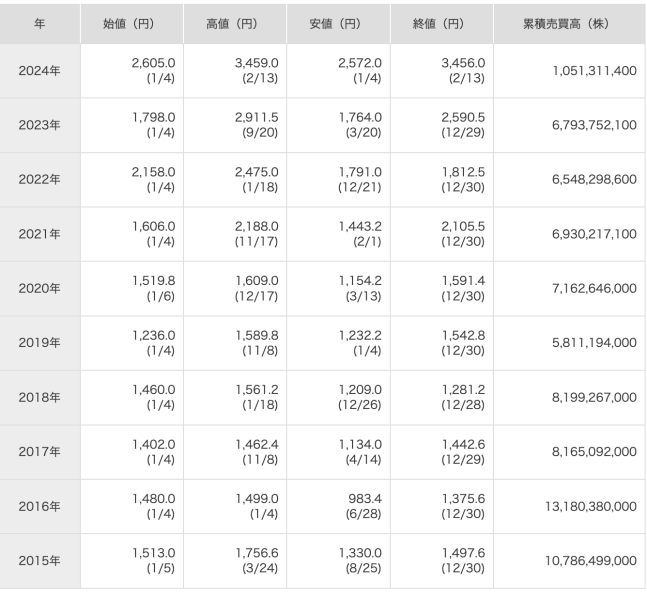Click the 累積売買高（株） column header
The height and width of the screenshot is (600, 647).
tap(567, 22)
